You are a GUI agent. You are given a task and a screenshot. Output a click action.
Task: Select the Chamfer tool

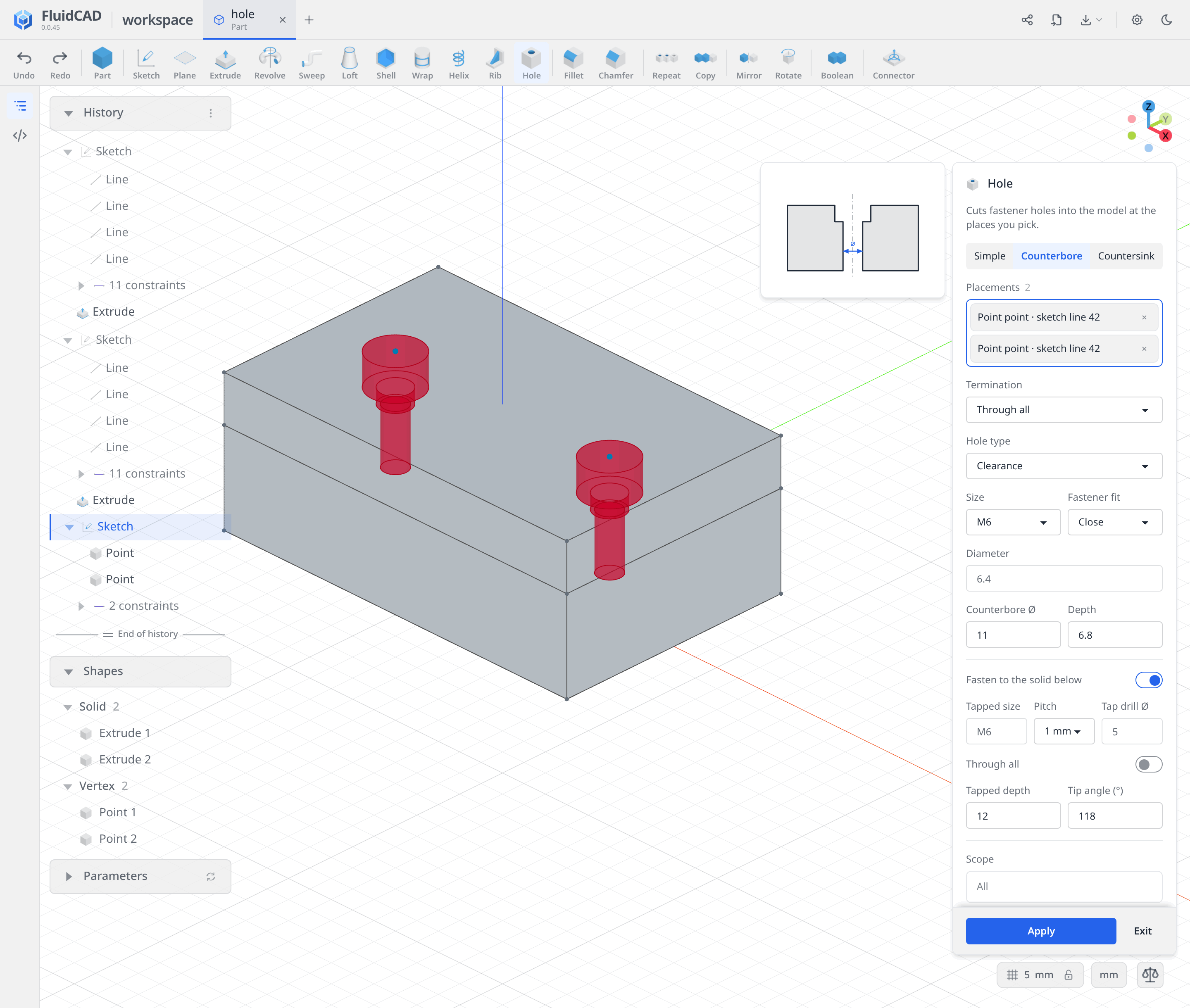(616, 63)
